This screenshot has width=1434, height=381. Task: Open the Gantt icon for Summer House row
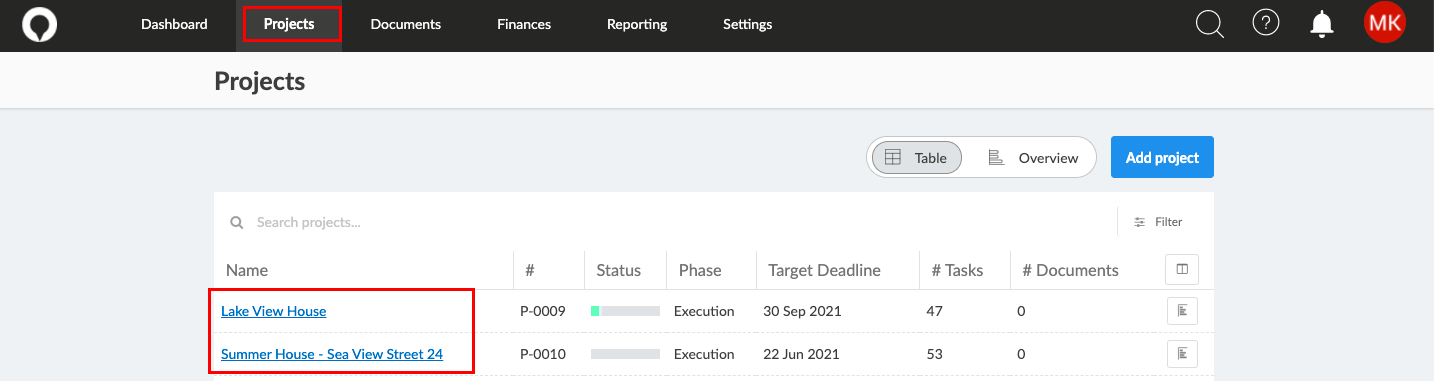(x=1182, y=354)
